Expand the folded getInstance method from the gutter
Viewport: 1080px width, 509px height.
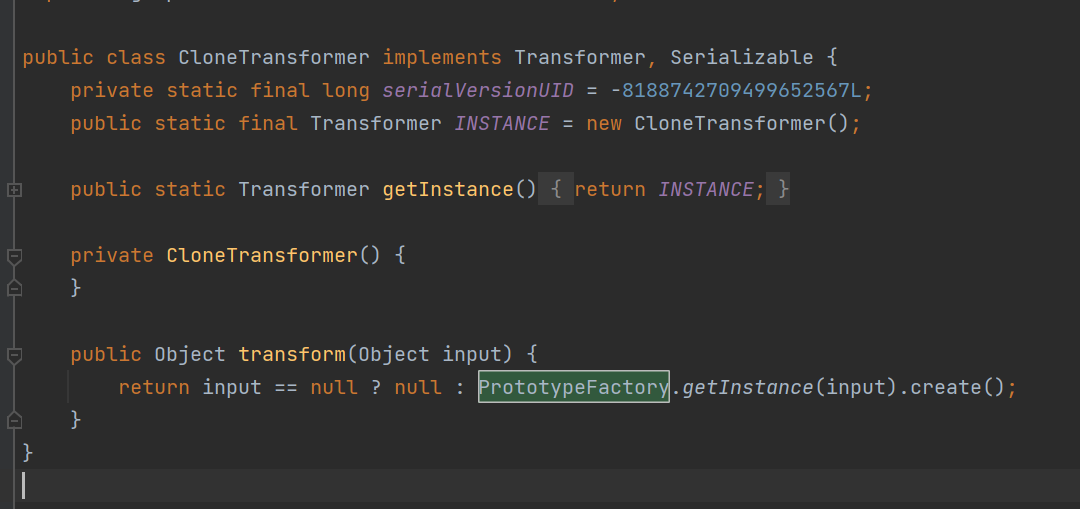(14, 190)
